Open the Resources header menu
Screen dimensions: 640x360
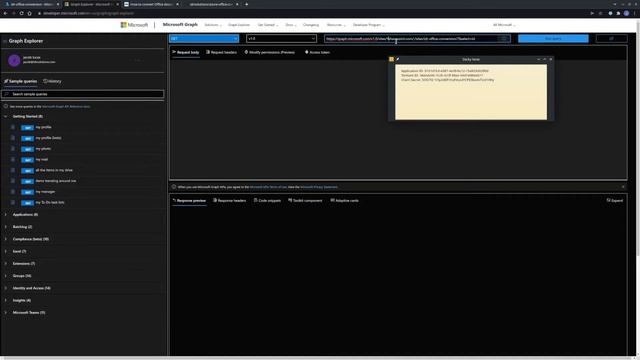pyautogui.click(x=336, y=25)
